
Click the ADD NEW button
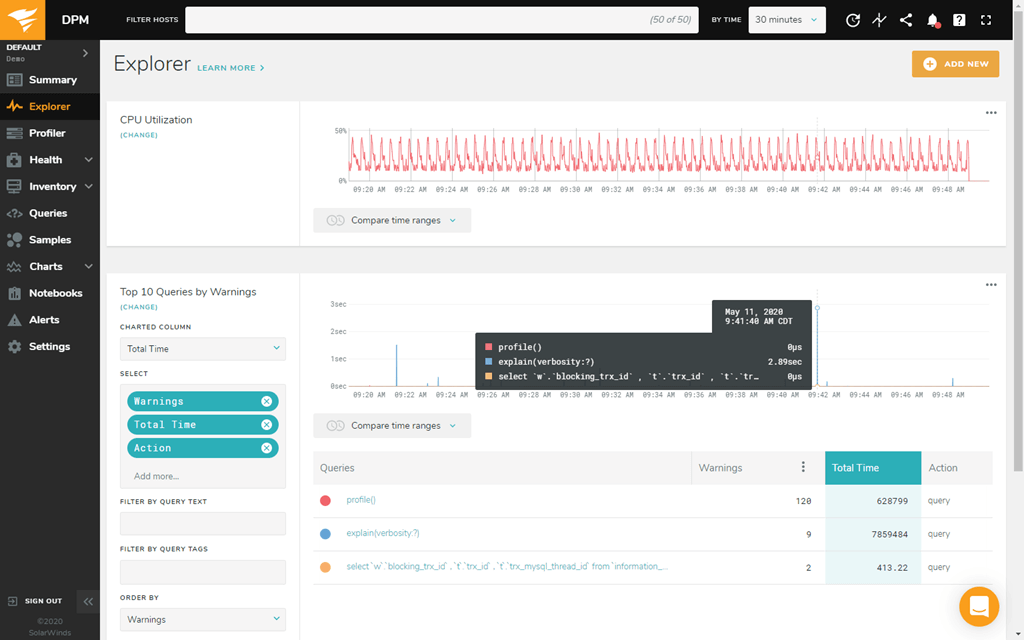(955, 63)
